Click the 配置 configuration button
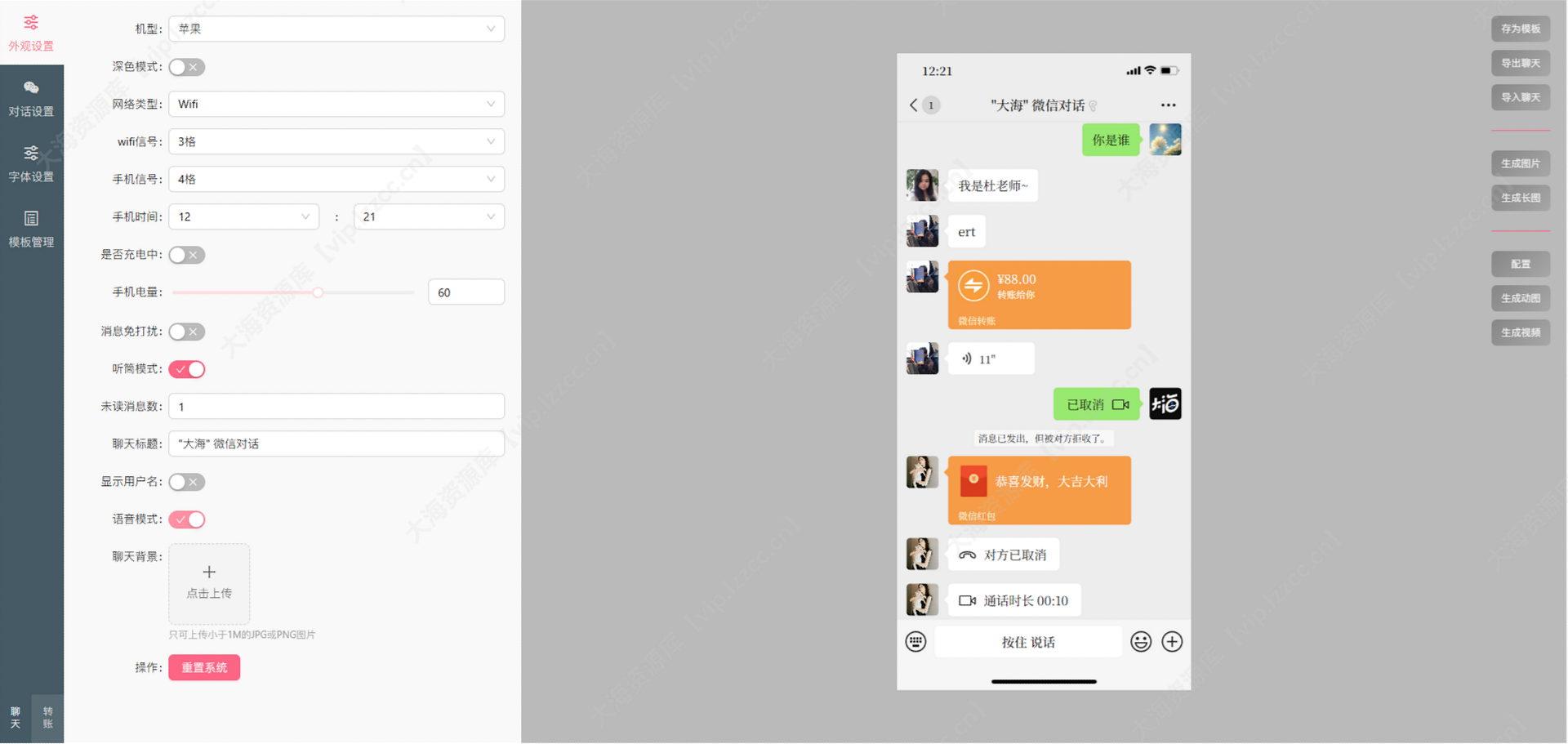 coord(1521,264)
